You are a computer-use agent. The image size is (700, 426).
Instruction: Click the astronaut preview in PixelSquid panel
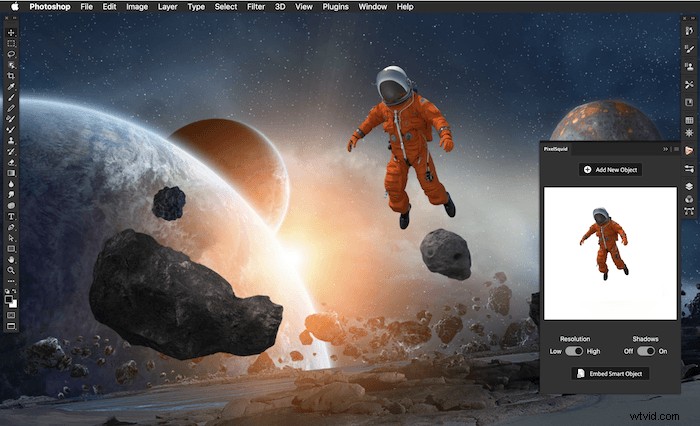pyautogui.click(x=610, y=253)
